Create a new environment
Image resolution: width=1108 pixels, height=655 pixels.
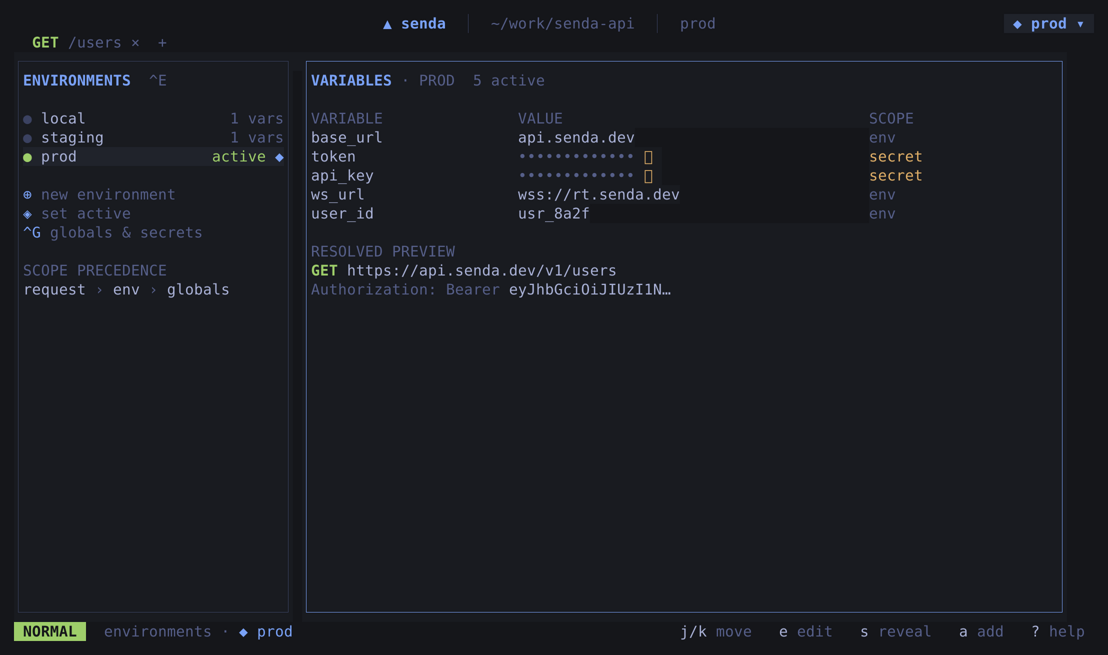click(108, 195)
